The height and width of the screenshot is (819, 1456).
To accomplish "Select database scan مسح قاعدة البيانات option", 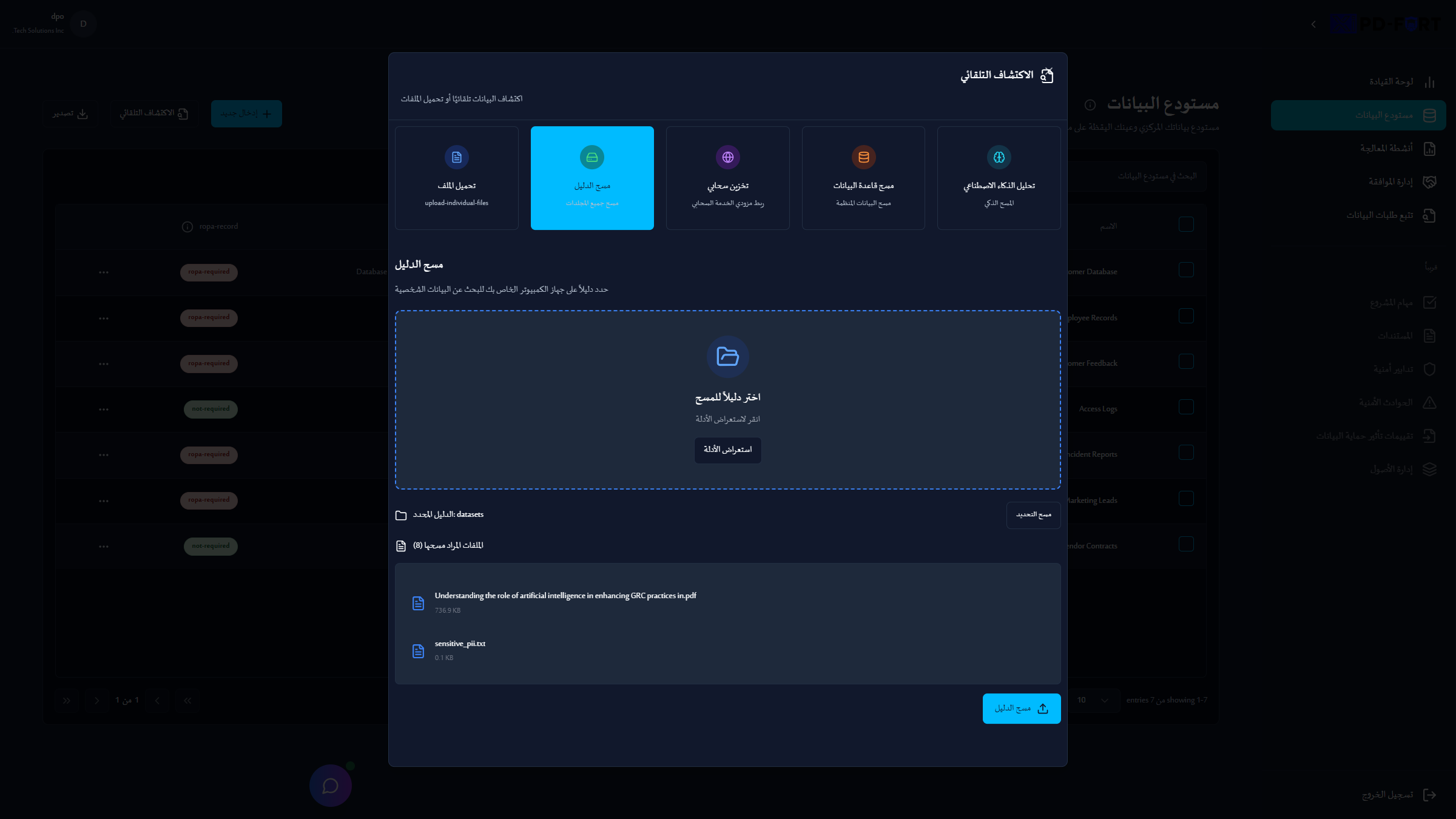I will 863,178.
